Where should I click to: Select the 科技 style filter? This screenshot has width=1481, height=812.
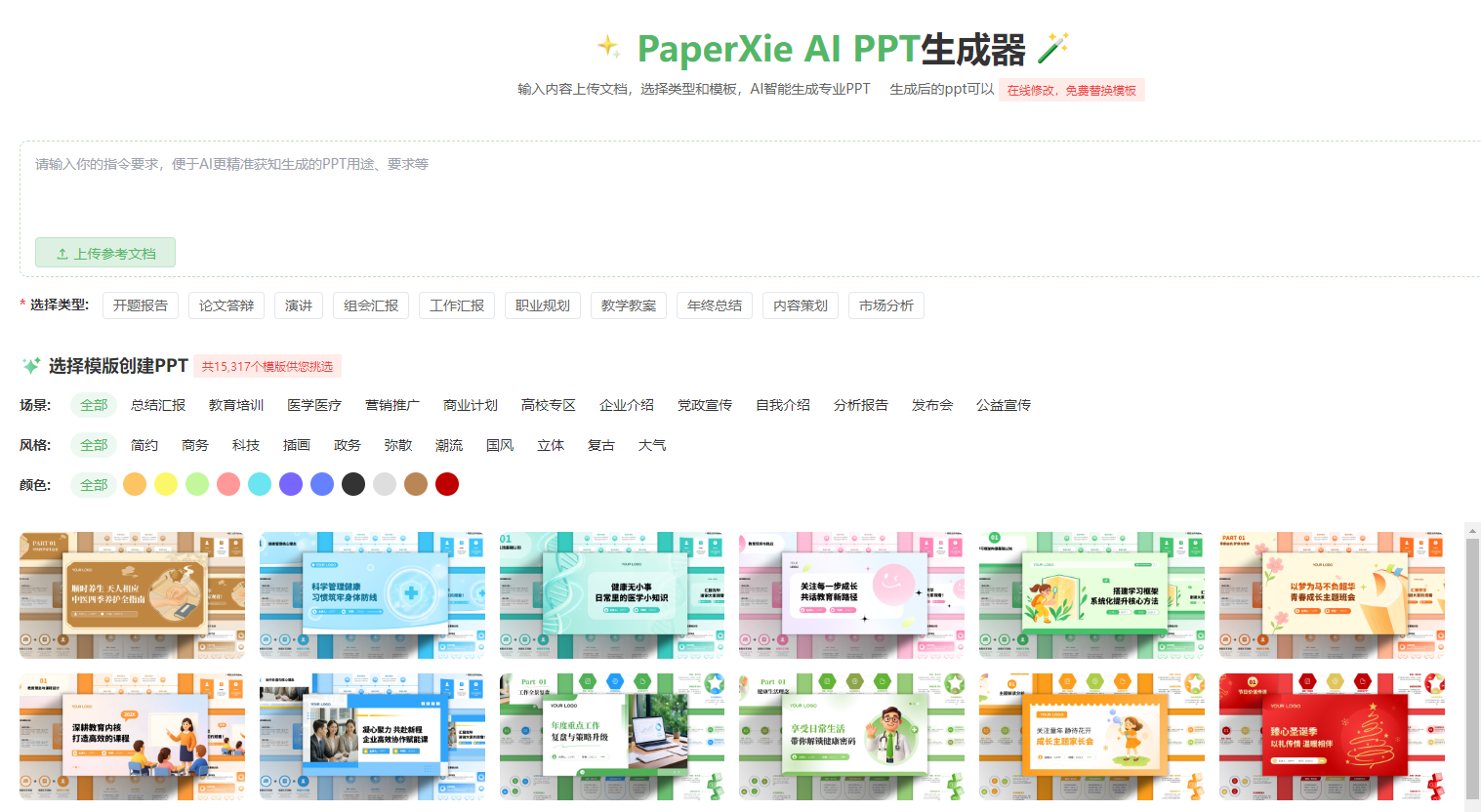[246, 445]
